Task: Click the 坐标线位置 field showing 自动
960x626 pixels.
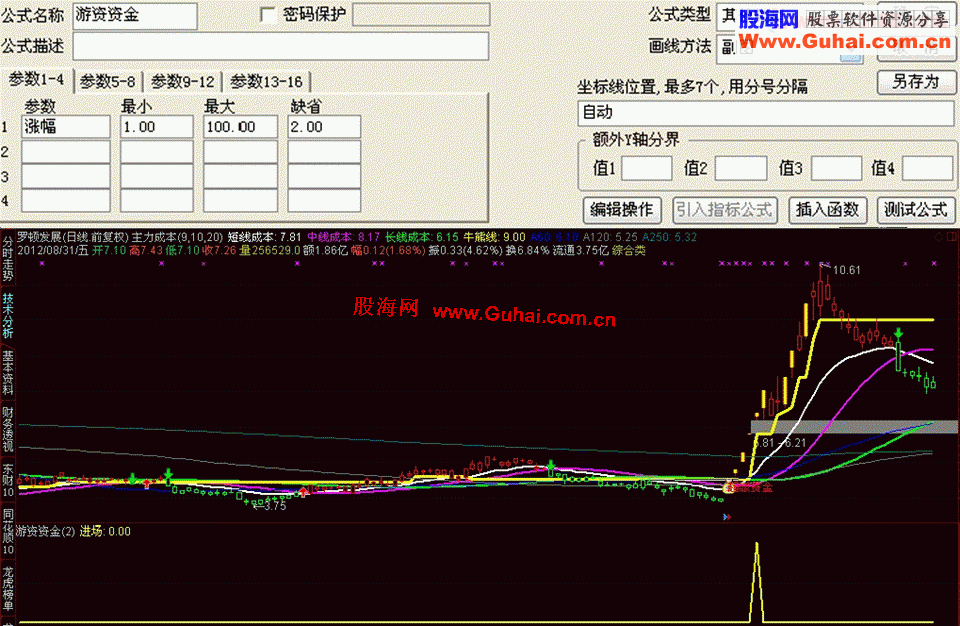Action: (765, 113)
